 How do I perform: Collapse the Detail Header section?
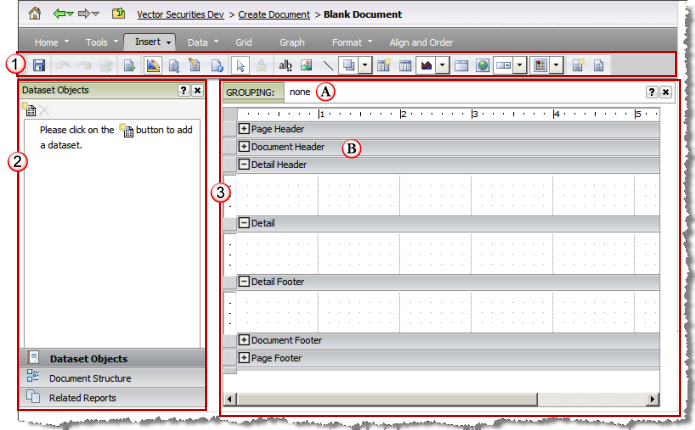[x=244, y=164]
